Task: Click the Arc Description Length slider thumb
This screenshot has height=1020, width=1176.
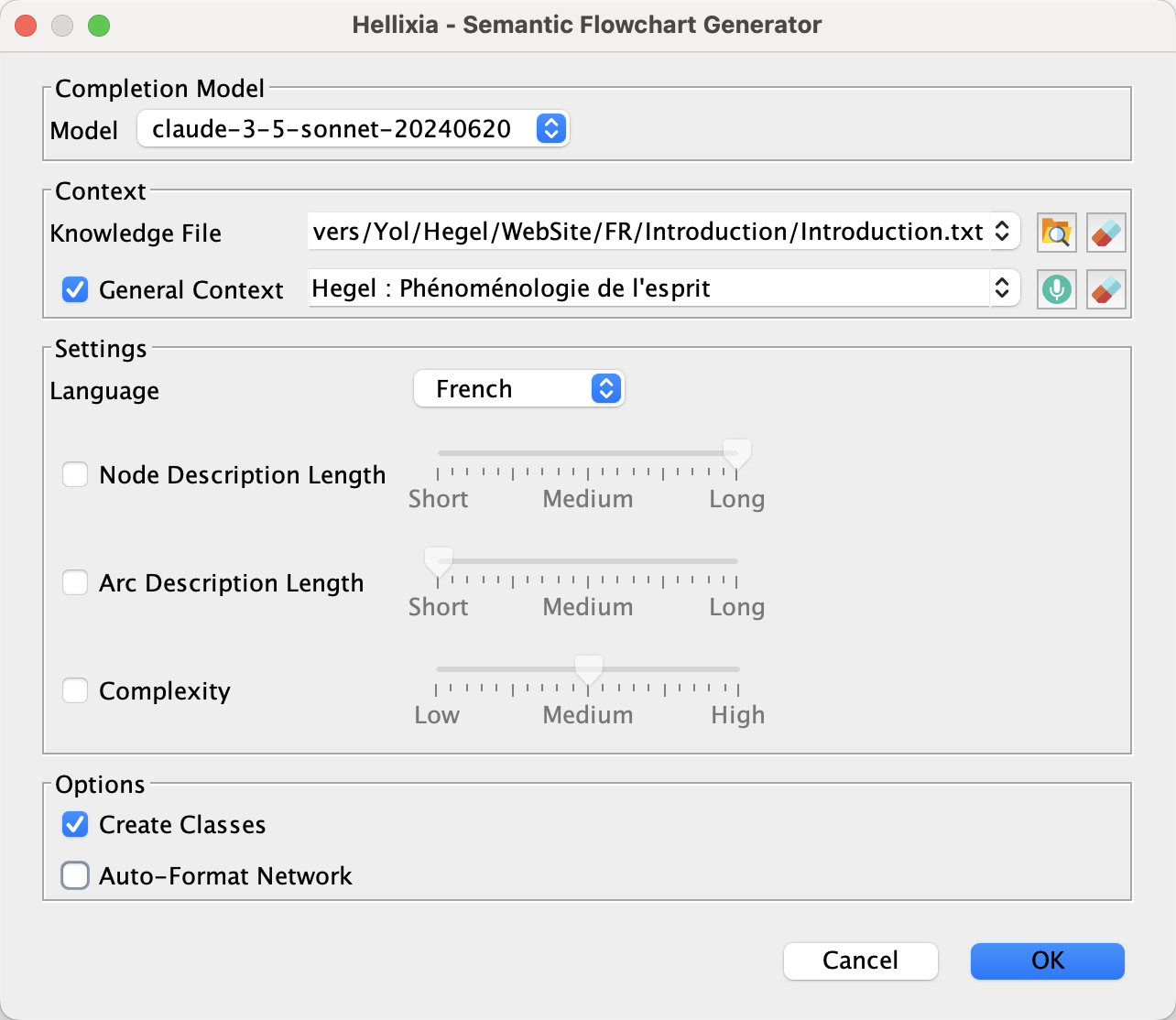Action: [439, 561]
